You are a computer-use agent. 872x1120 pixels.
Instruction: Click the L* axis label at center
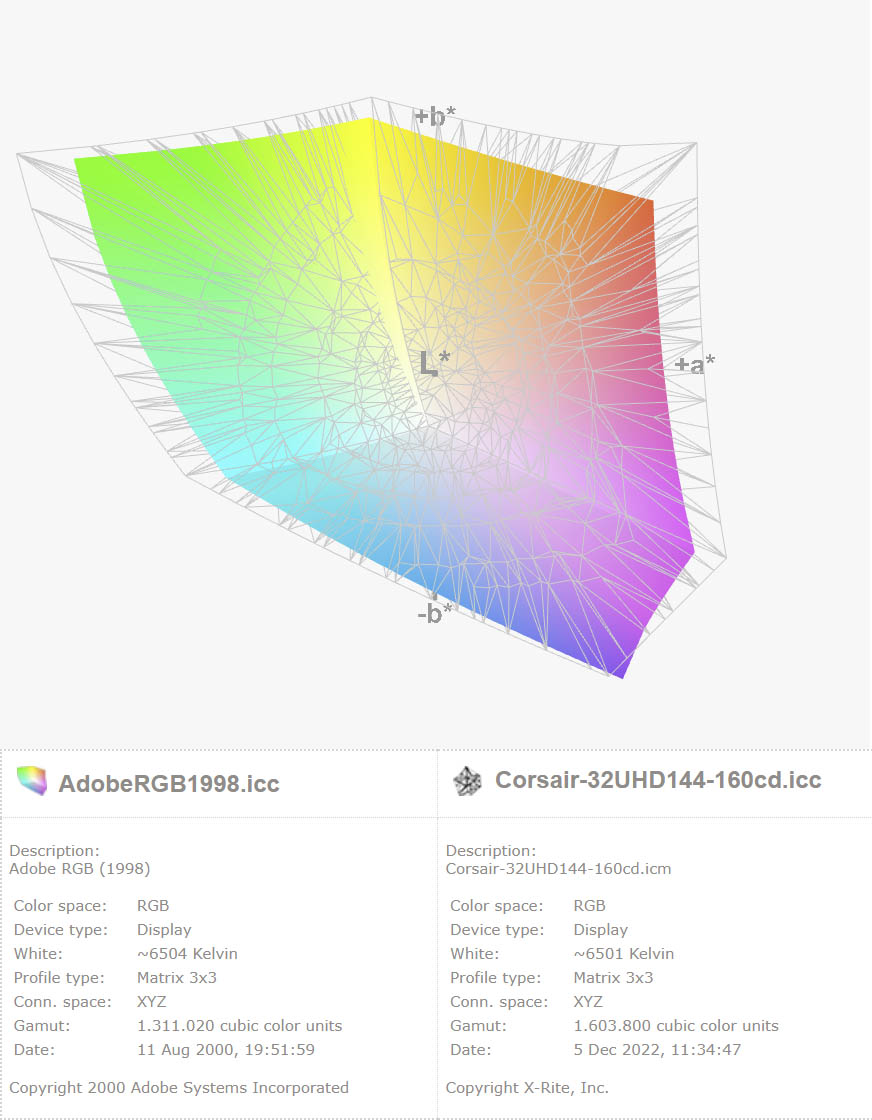tap(434, 364)
